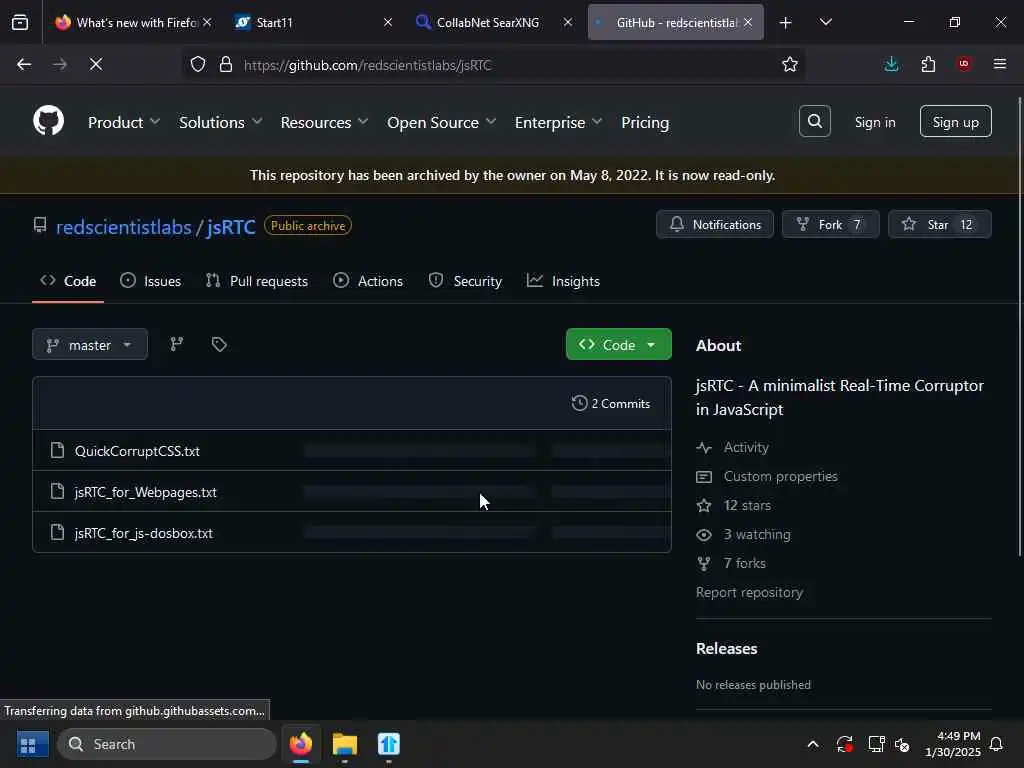Open QuickCorruptCSS.txt file
This screenshot has height=768, width=1024.
coord(137,451)
